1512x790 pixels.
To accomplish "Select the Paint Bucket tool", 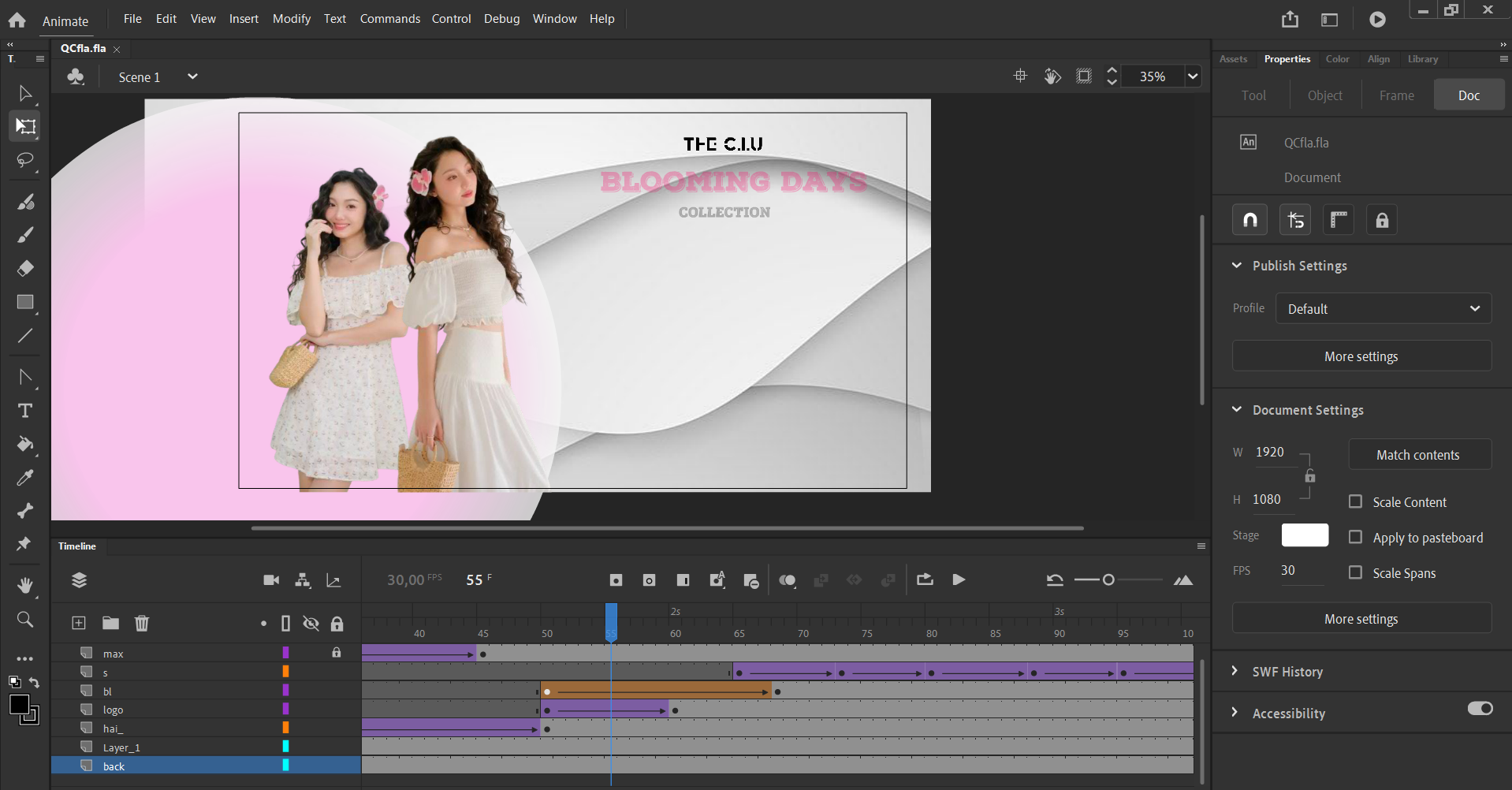I will (24, 444).
